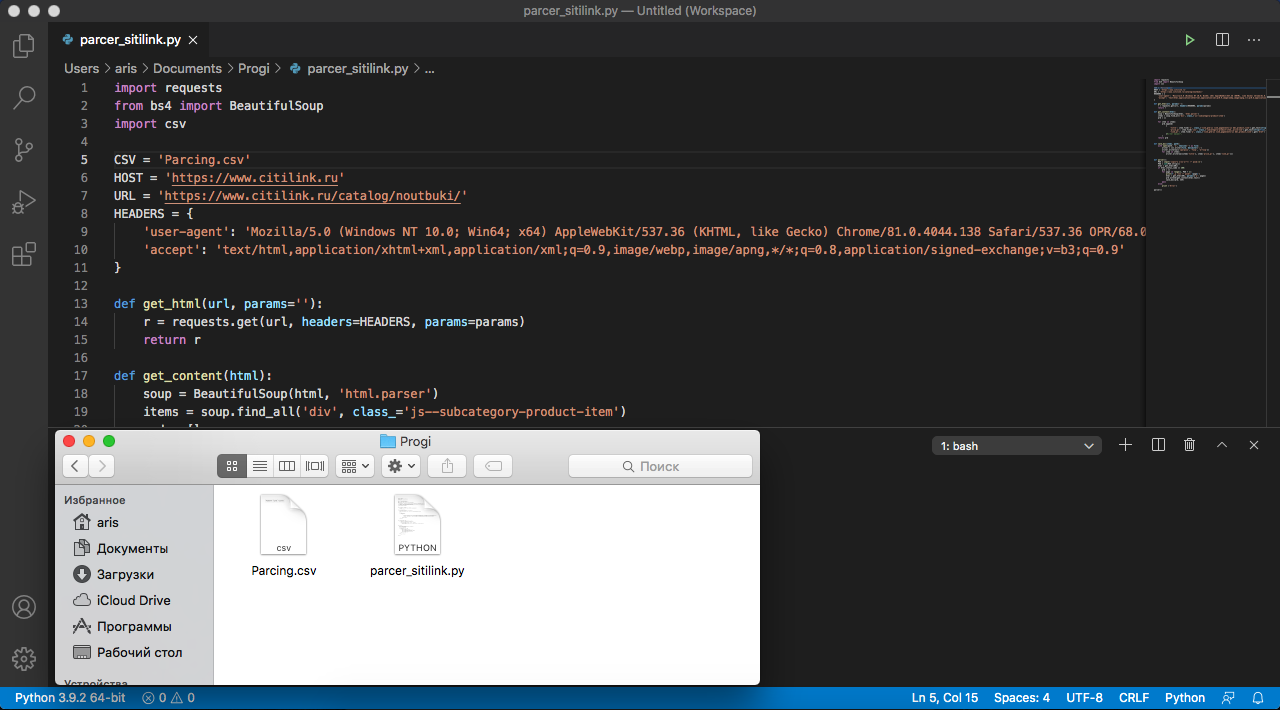Open Finder's group-by arrangement dropdown

355,466
